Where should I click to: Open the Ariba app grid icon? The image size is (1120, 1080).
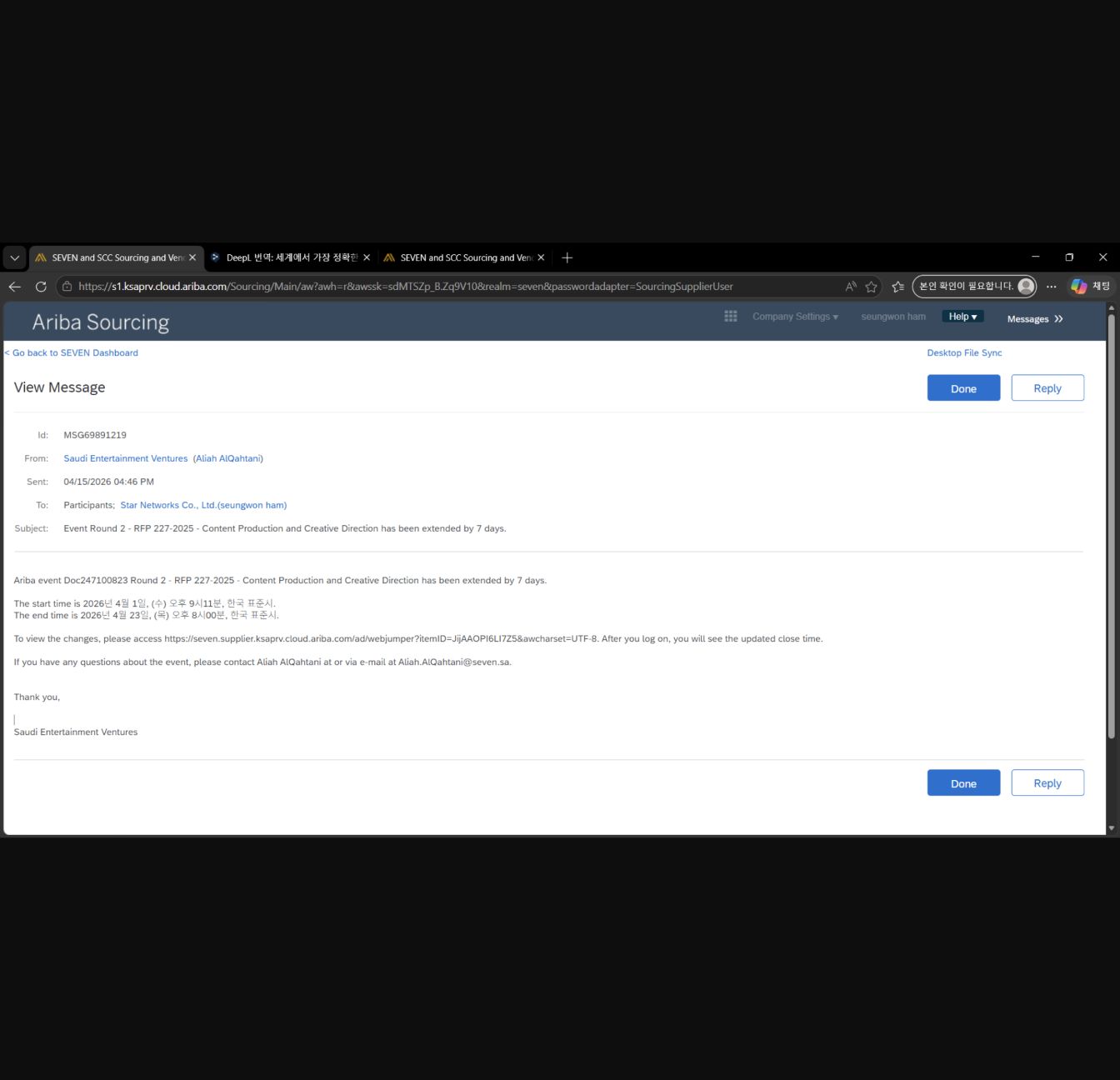point(731,317)
